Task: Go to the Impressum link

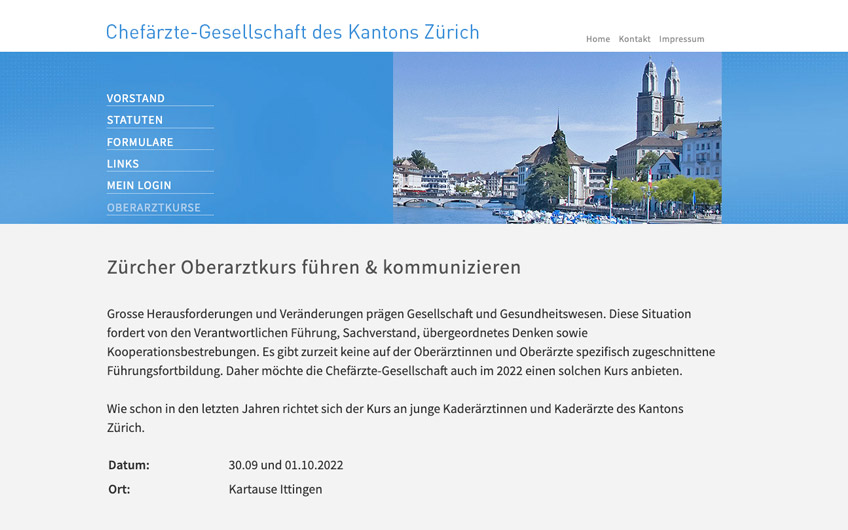Action: coord(681,39)
